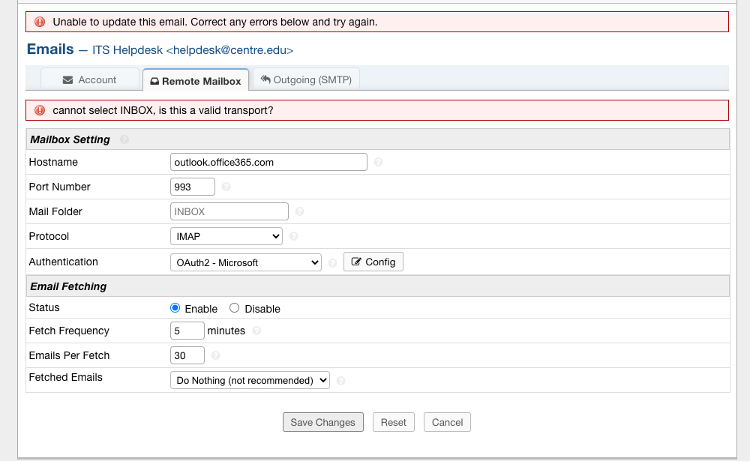The image size is (750, 462).
Task: Click help icon next to Hostname field
Action: 378,162
